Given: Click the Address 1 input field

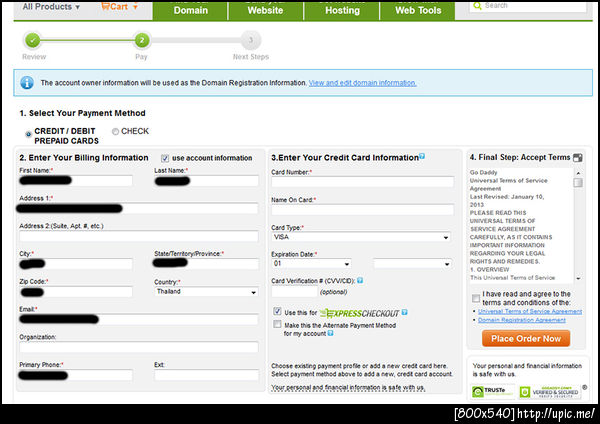Looking at the screenshot, I should [139, 209].
